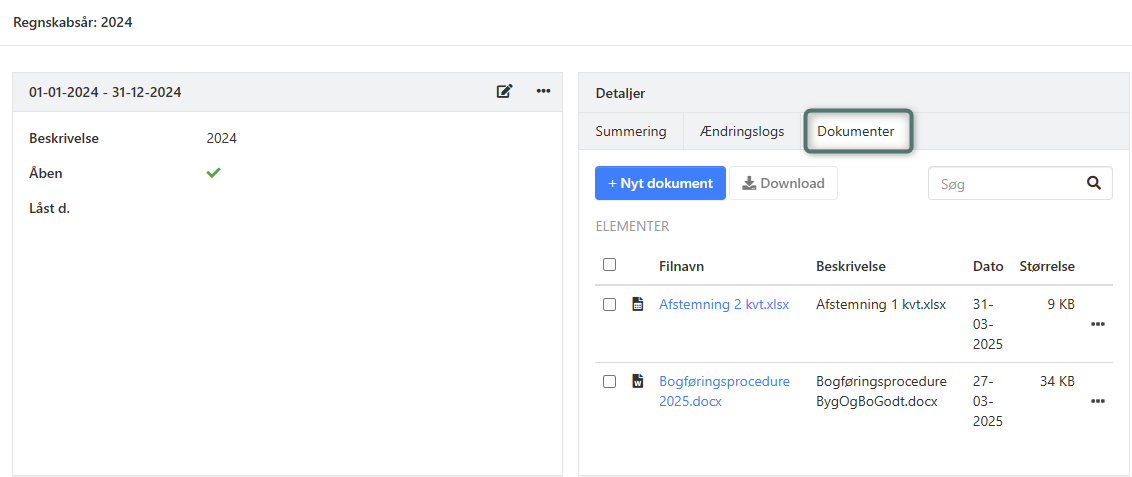This screenshot has height=477, width=1132.
Task: Switch to the Ændringslogs tab
Action: click(742, 131)
